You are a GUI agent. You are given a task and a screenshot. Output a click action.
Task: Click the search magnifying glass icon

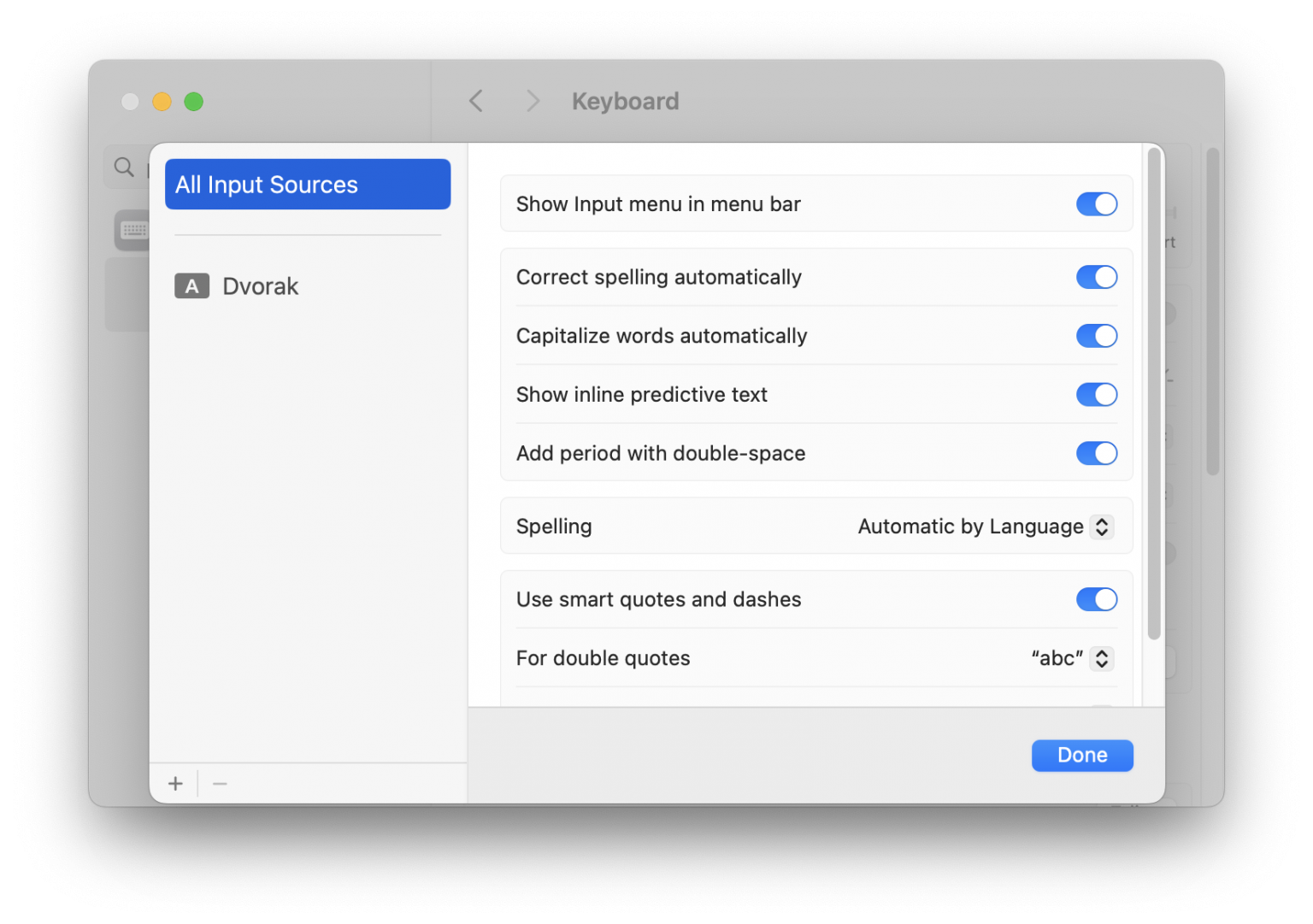[124, 167]
